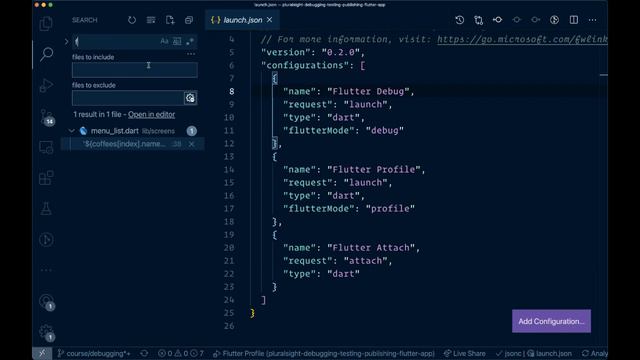Click the circular run icon beside Split Editor

pos(554,20)
